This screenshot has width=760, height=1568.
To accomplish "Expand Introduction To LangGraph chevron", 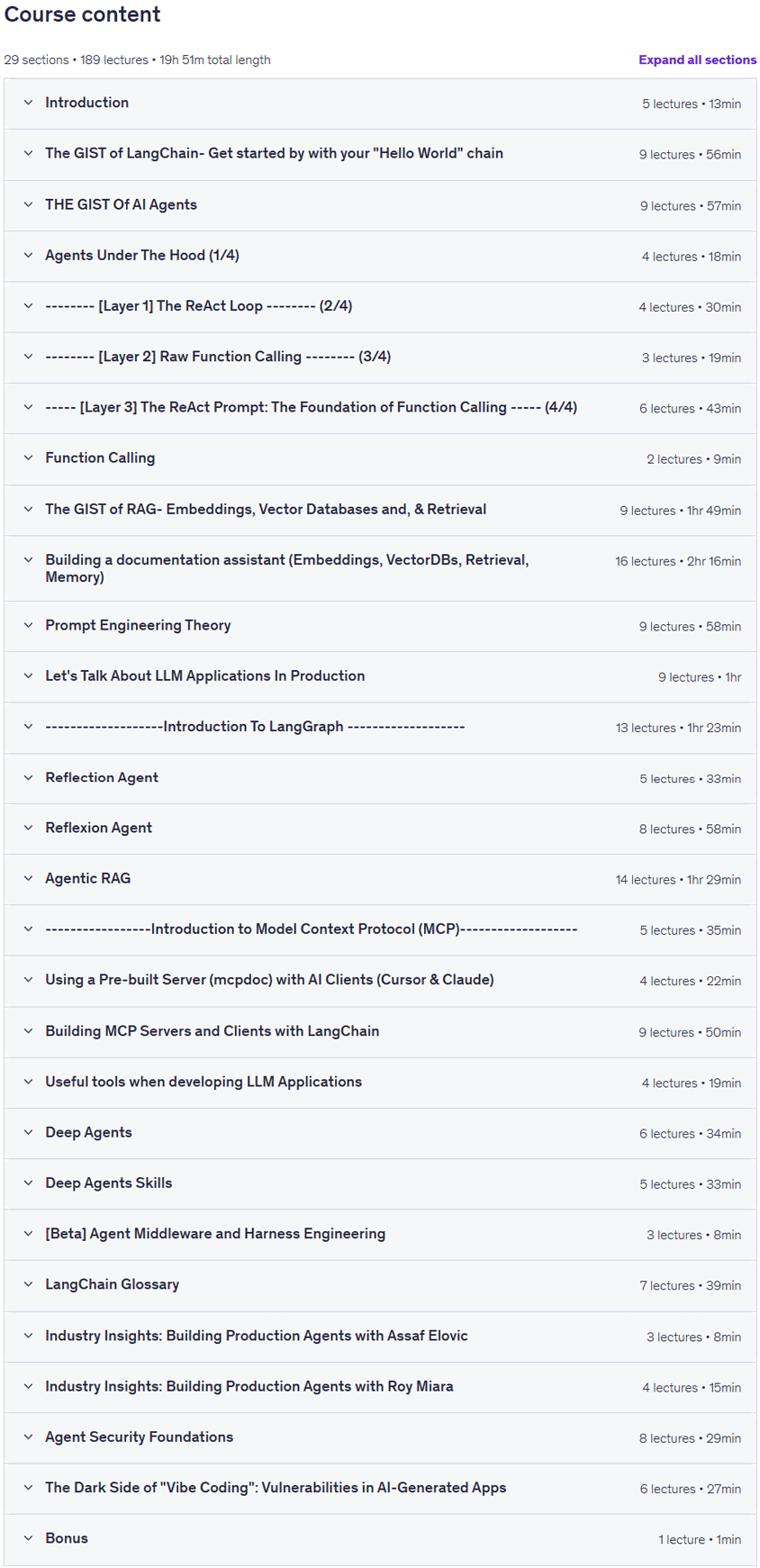I will tap(28, 726).
